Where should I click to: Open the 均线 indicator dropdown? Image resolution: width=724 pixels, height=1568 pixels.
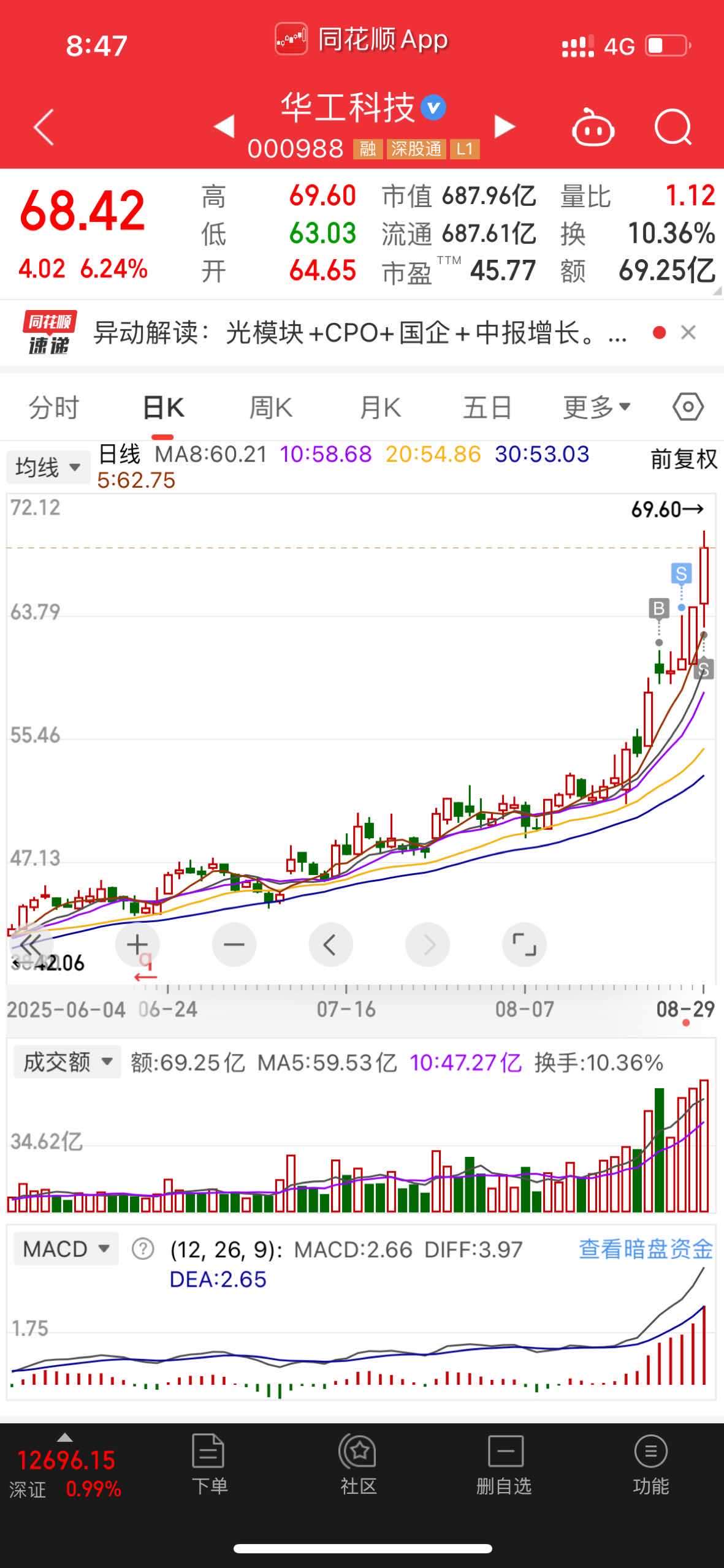tap(48, 468)
